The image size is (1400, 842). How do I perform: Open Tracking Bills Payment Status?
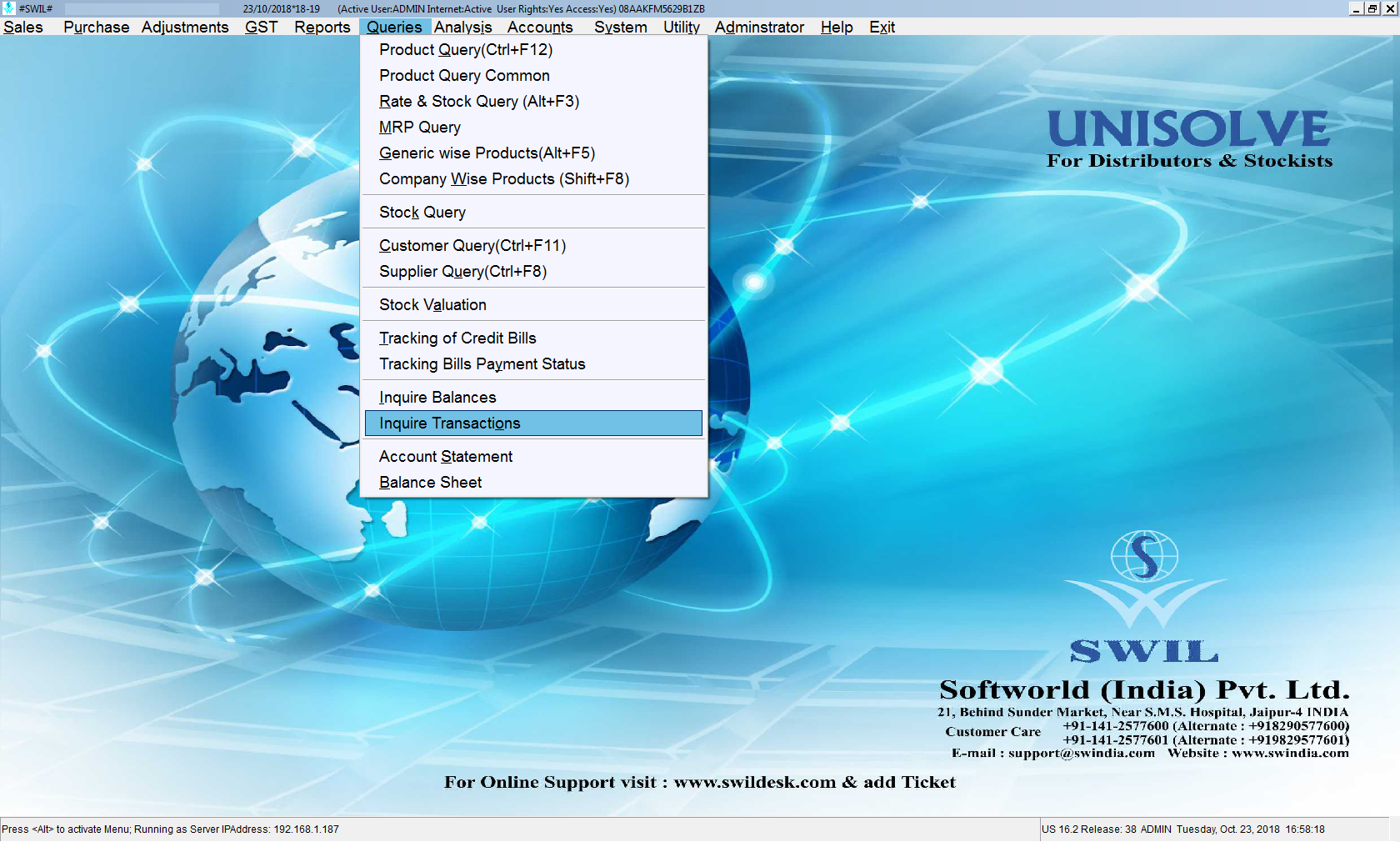pyautogui.click(x=533, y=364)
